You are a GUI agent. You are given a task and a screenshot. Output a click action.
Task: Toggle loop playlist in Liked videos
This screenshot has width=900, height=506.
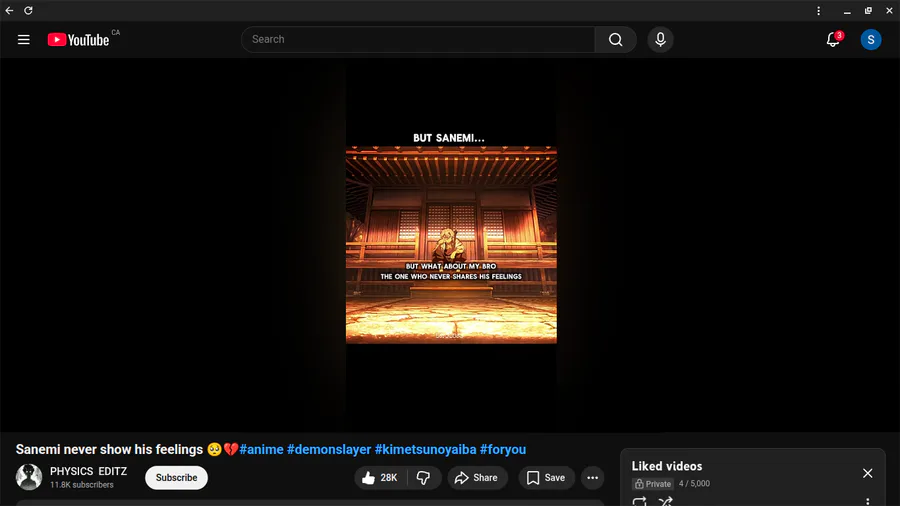coord(639,501)
